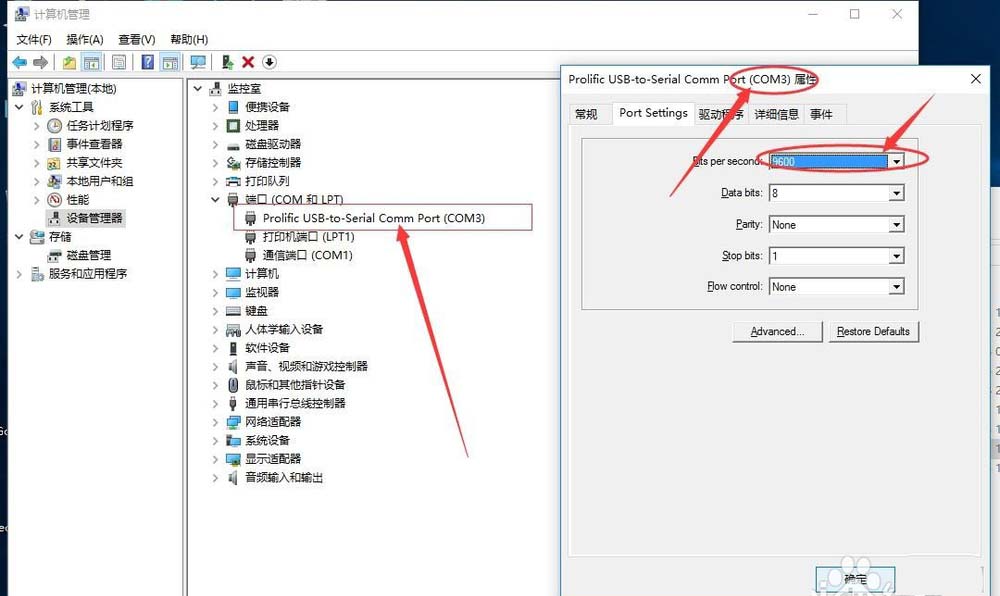Viewport: 1000px width, 596px height.
Task: Click the 音频输入和输出 speaker icon
Action: pos(233,477)
